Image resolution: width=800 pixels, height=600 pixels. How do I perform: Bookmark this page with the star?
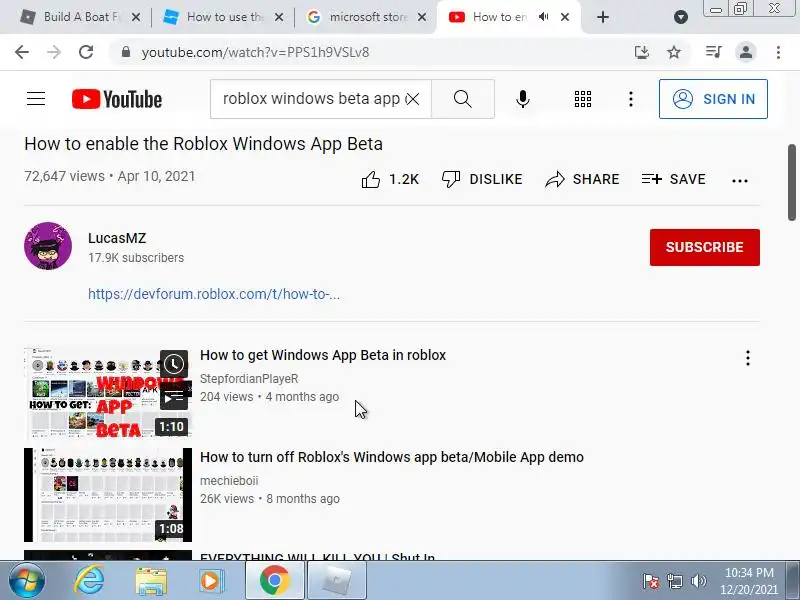click(674, 52)
